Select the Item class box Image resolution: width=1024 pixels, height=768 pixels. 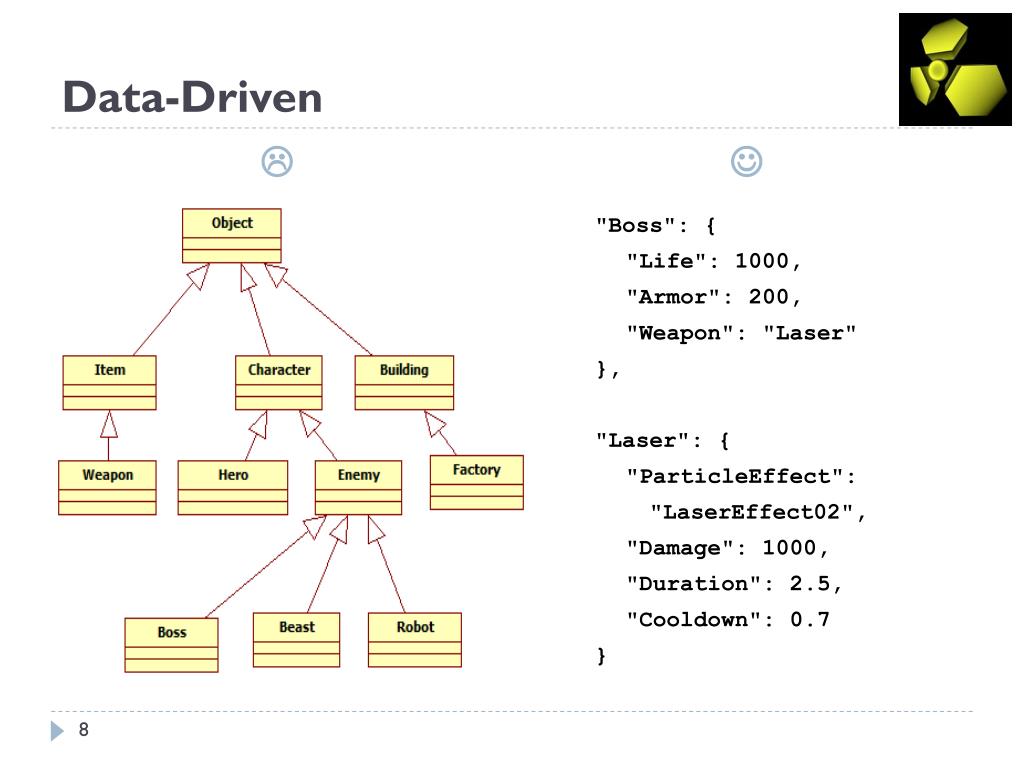[x=109, y=383]
